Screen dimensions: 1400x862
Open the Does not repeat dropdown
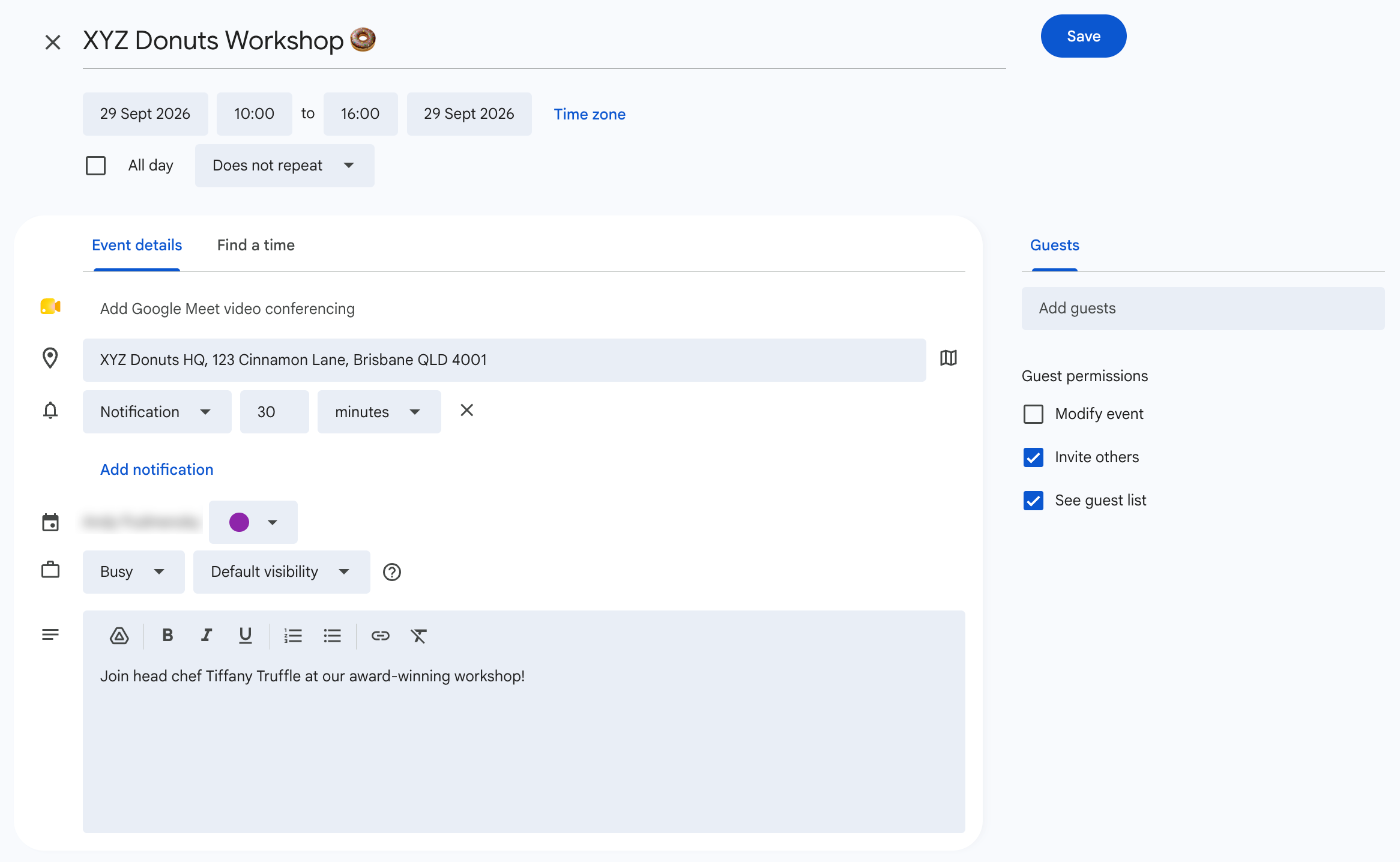coord(285,166)
